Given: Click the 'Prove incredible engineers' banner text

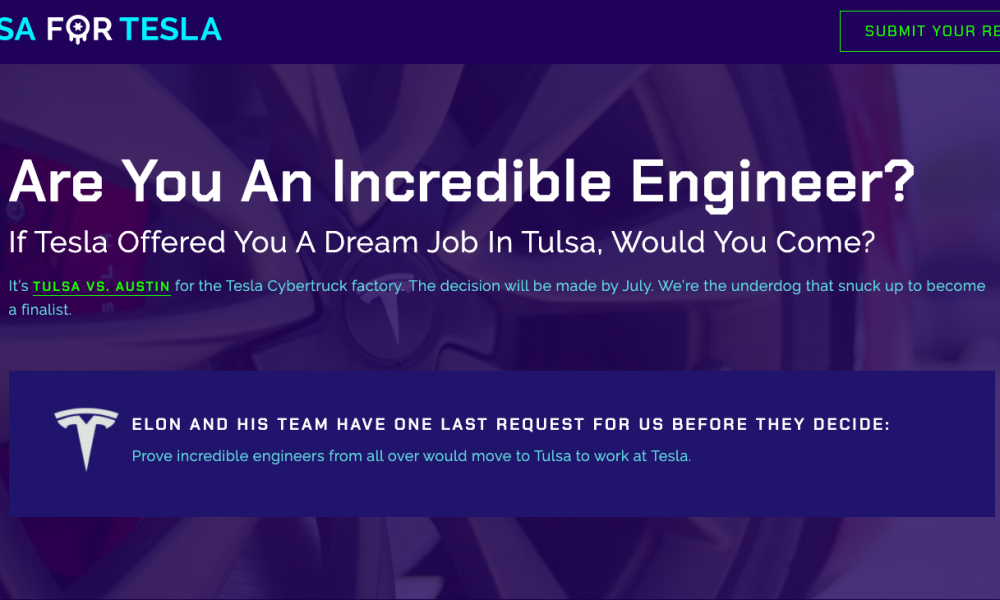Looking at the screenshot, I should pos(411,456).
